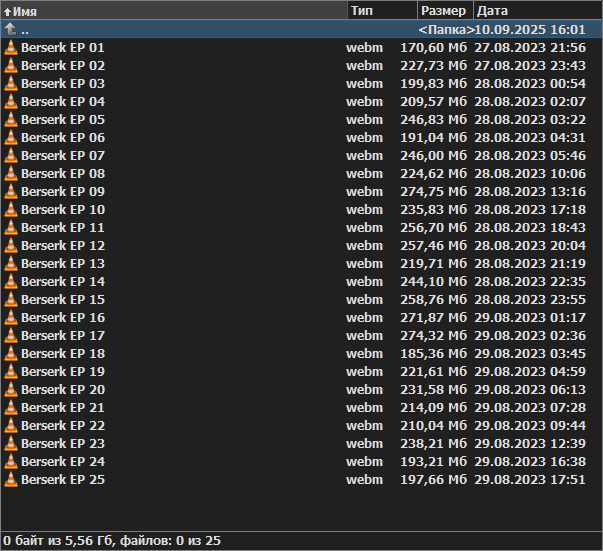Click VLC icon of Berserk EP 05
The image size is (603, 551).
[11, 119]
